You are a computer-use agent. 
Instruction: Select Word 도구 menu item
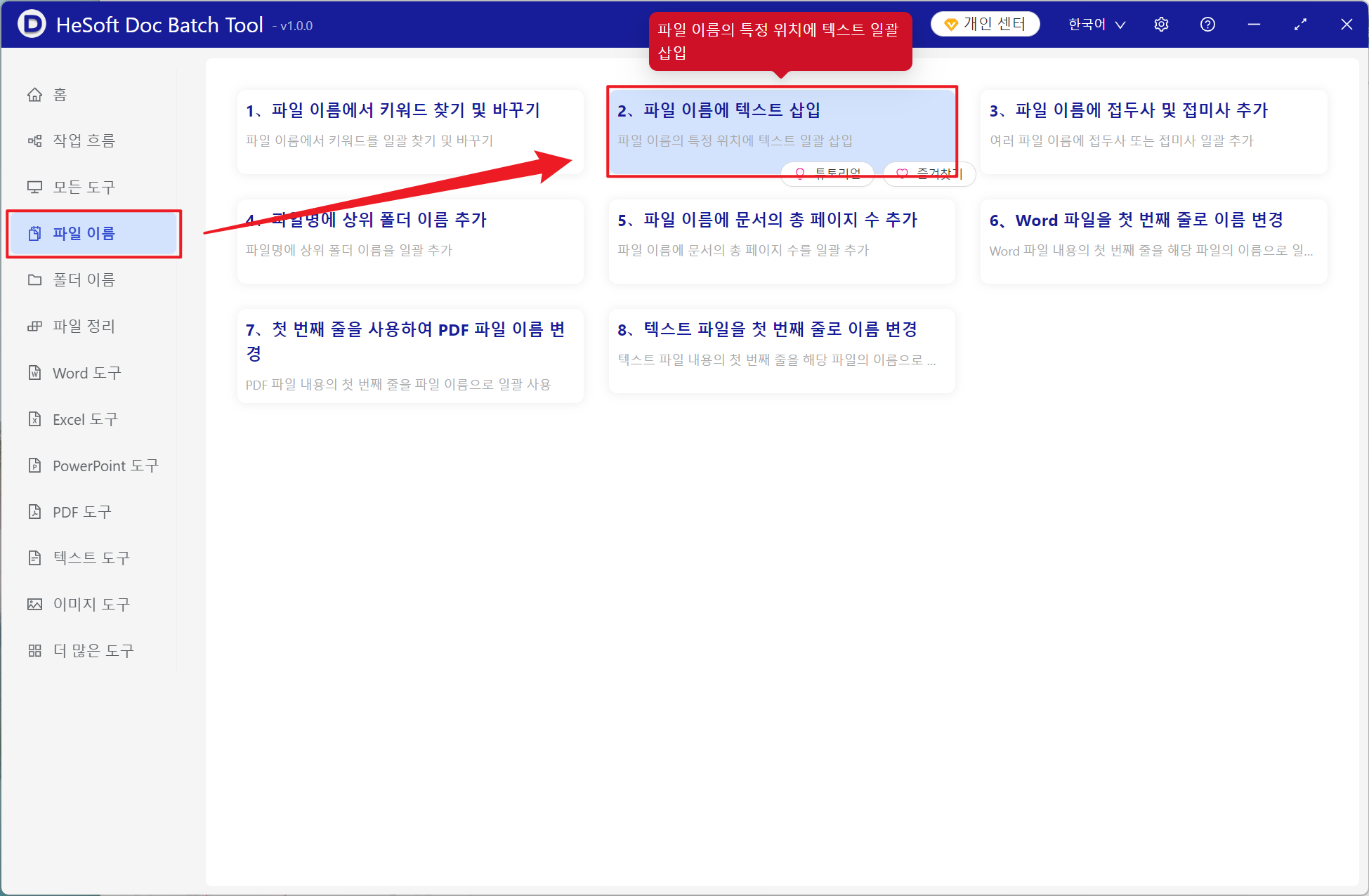pyautogui.click(x=93, y=372)
